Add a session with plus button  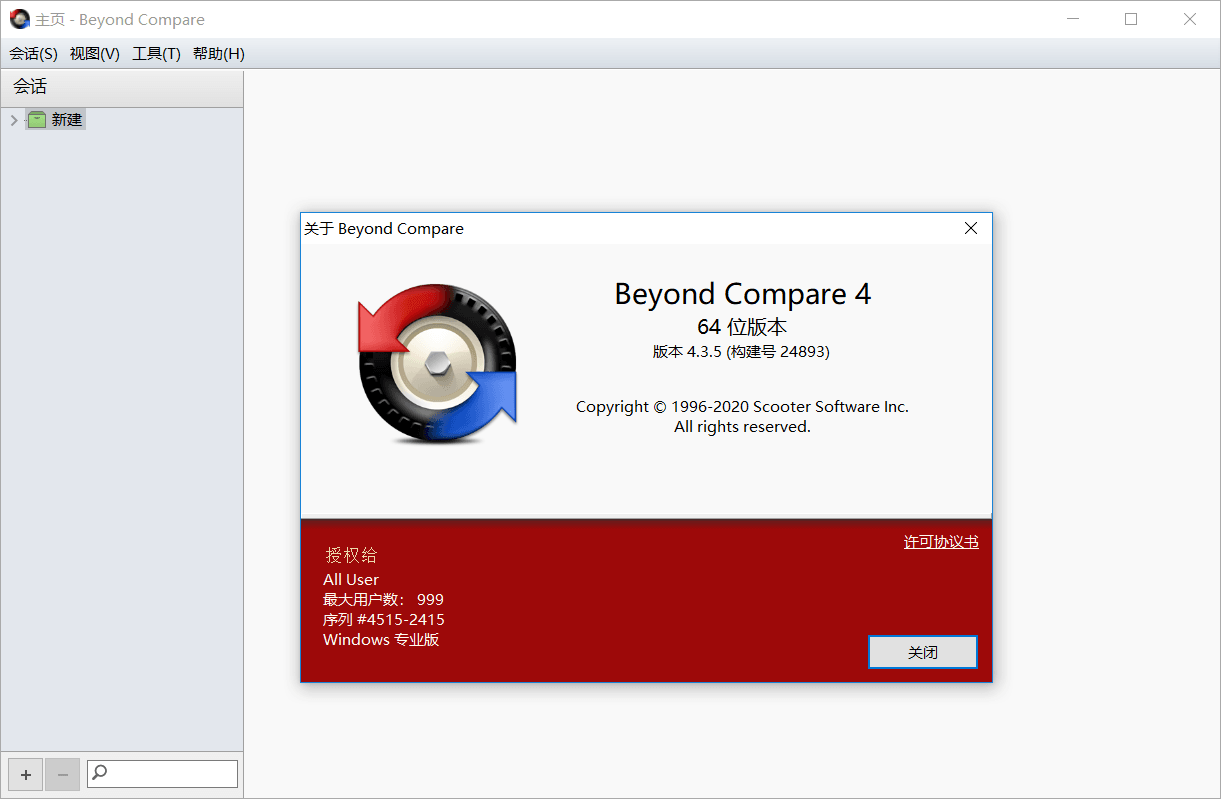pos(26,774)
